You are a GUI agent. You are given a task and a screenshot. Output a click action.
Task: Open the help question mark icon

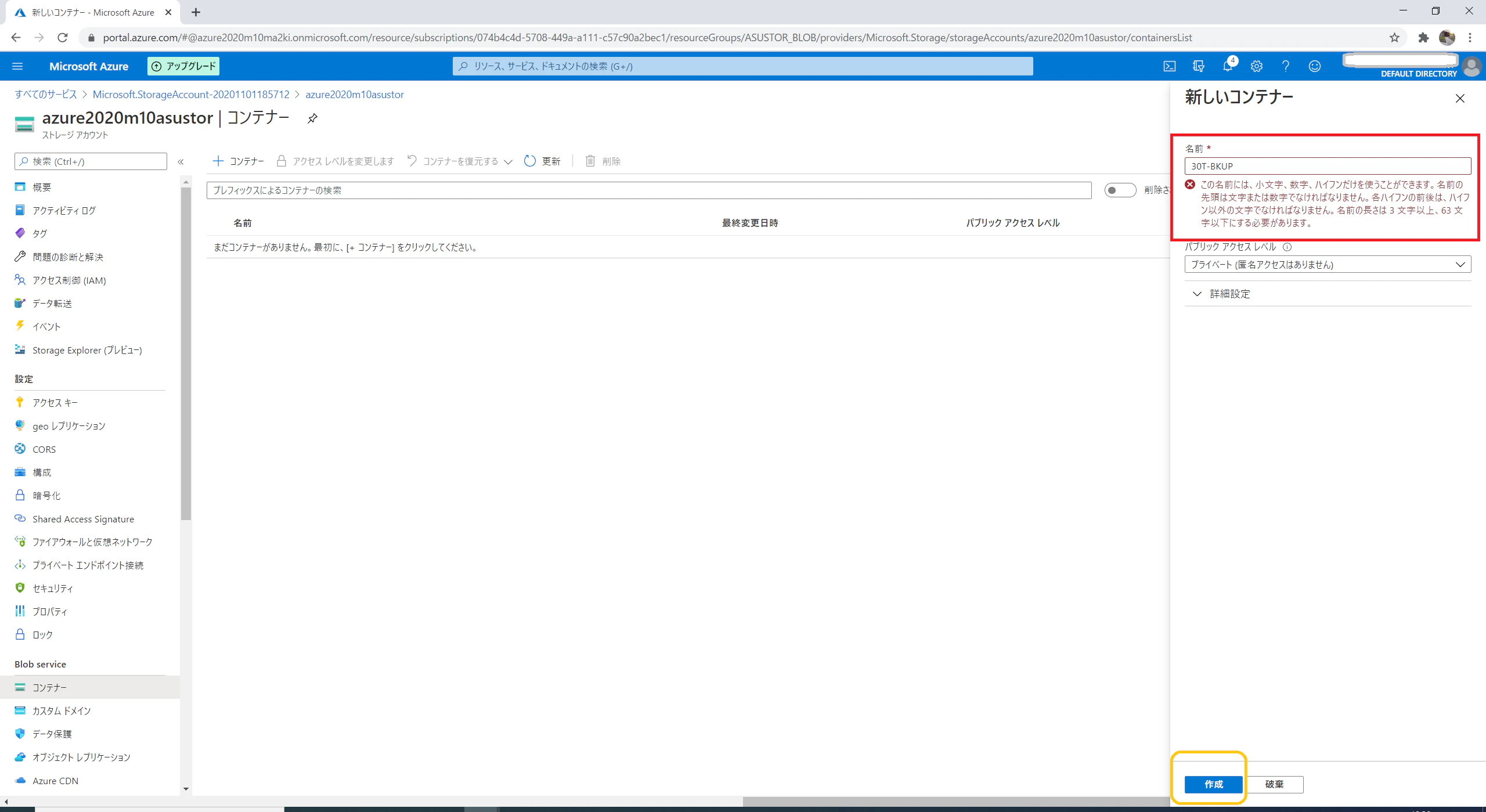[x=1286, y=66]
